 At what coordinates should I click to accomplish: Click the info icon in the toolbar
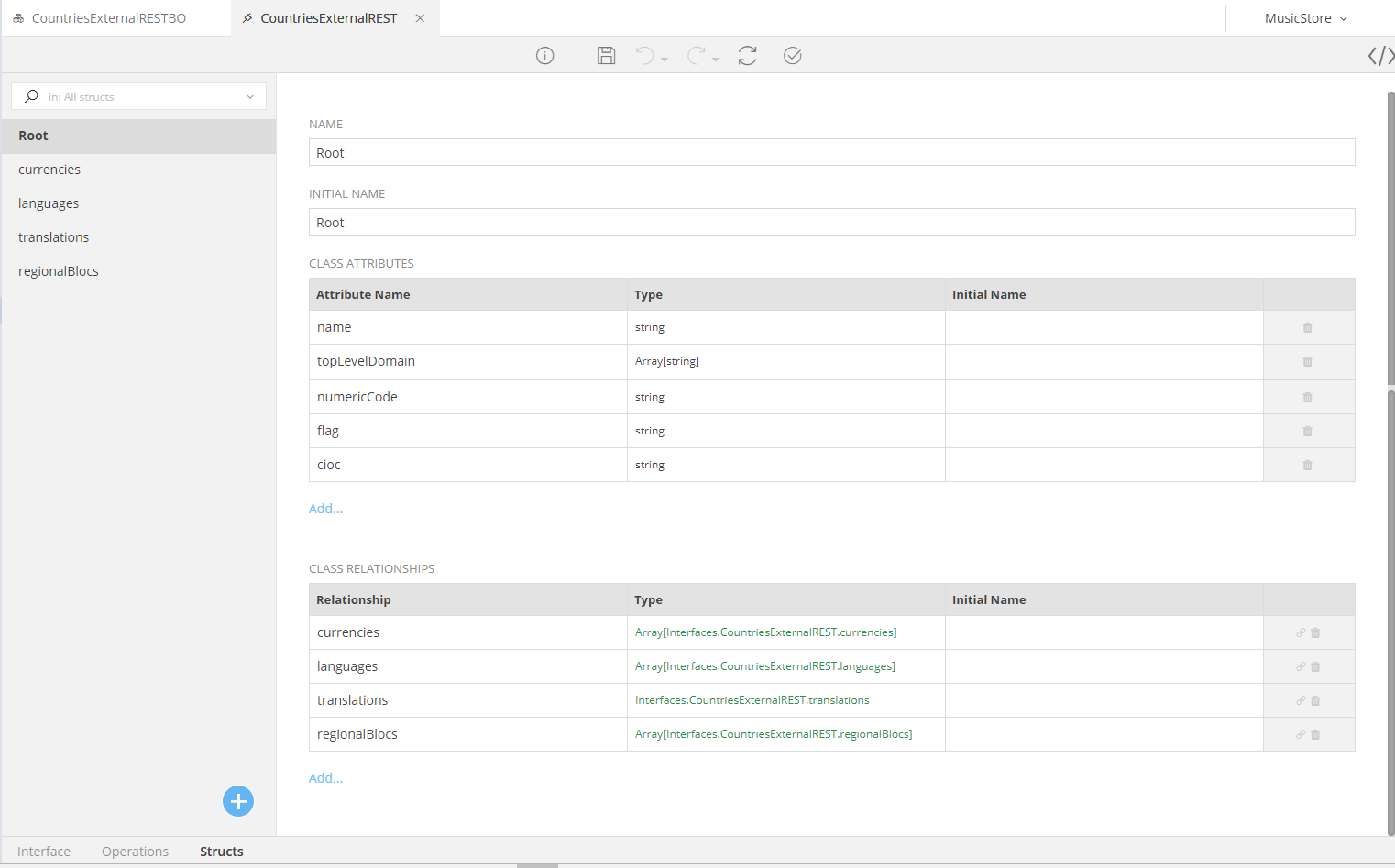click(544, 56)
